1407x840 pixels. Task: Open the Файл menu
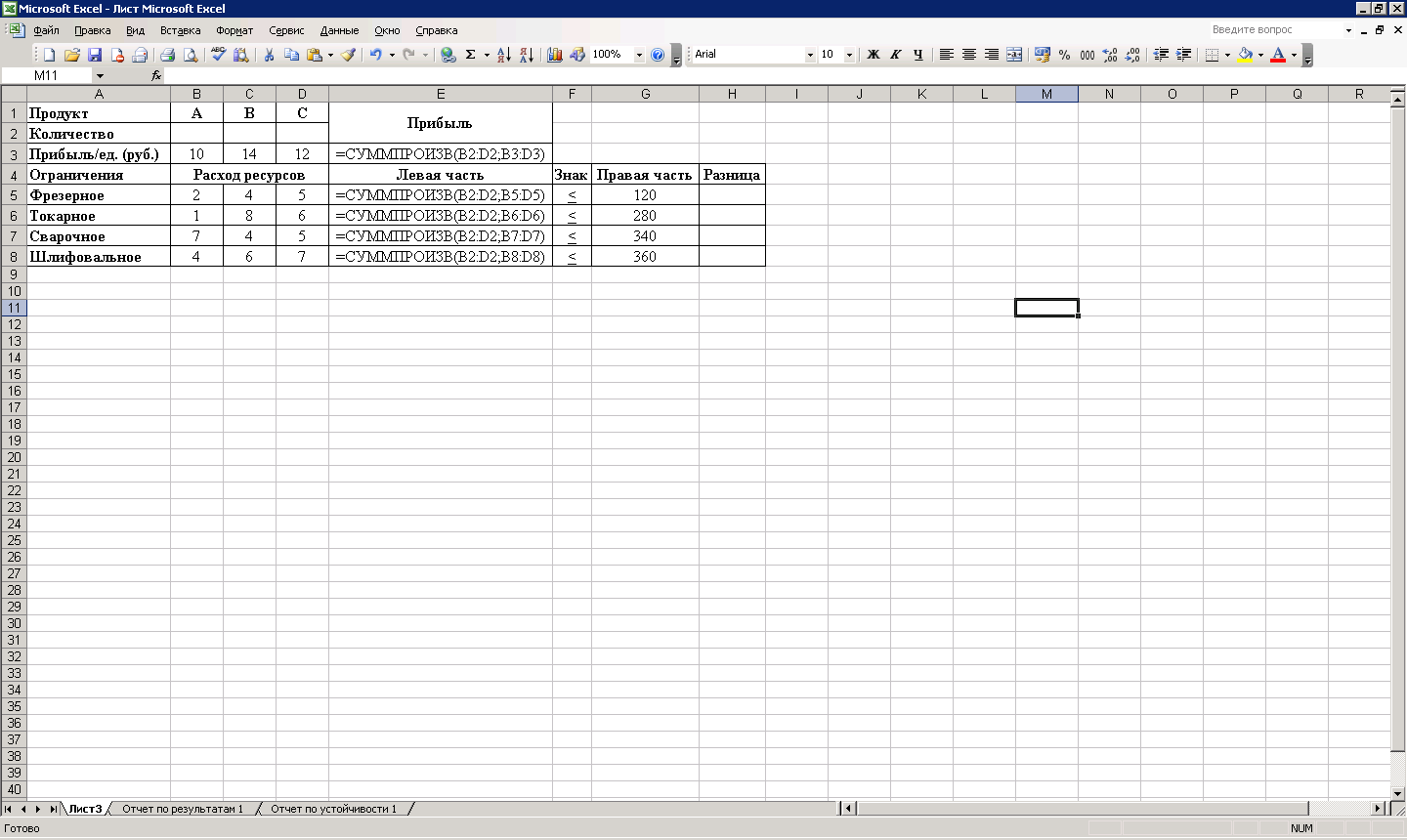46,30
